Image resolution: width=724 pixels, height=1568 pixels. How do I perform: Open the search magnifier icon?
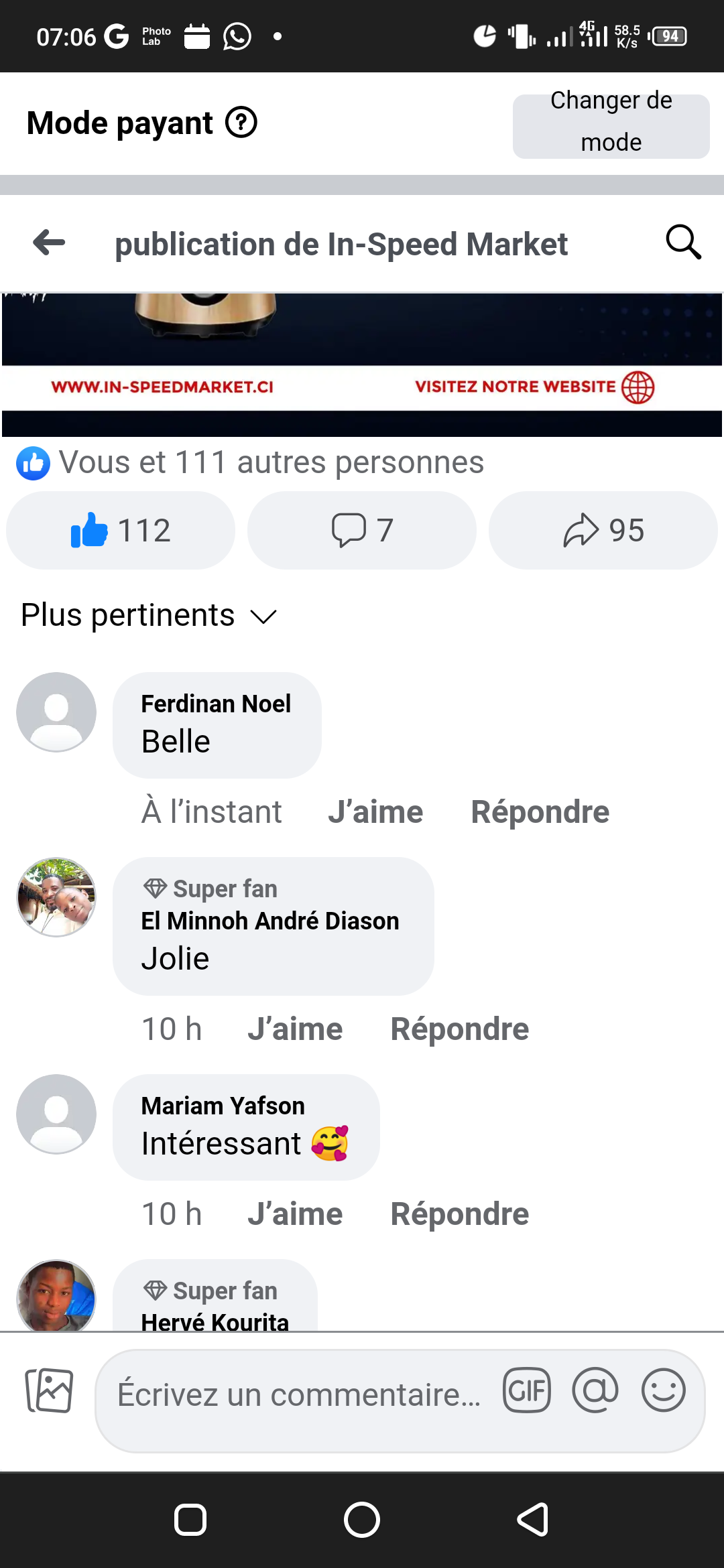click(682, 243)
